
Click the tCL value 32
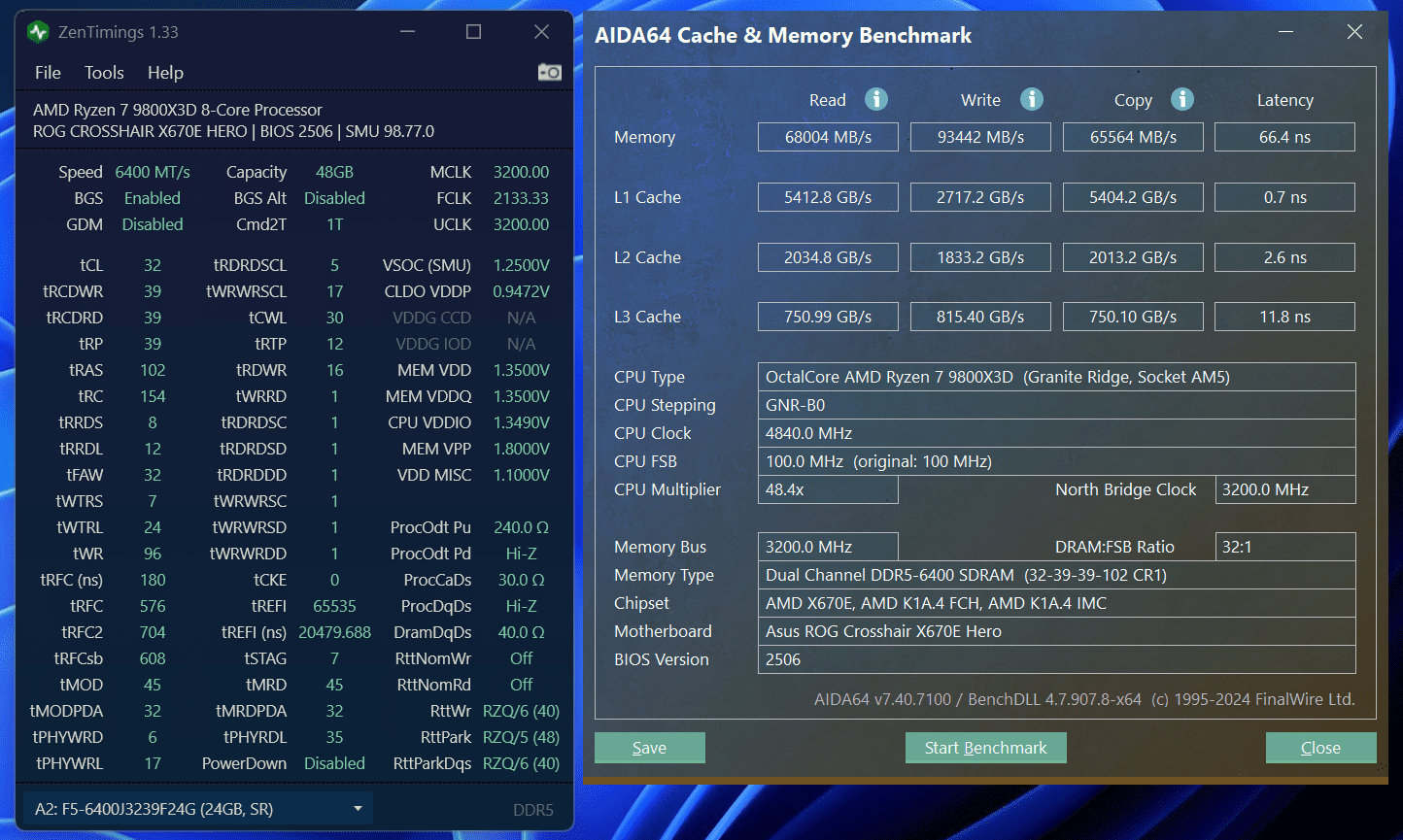153,265
